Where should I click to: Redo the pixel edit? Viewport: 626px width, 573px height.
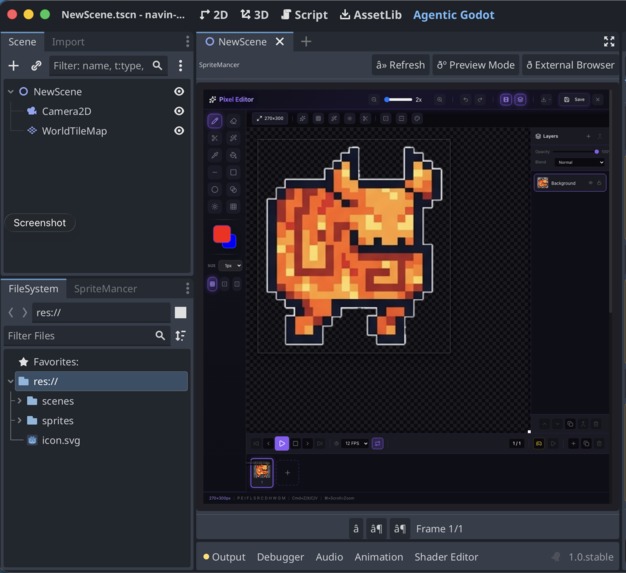coord(480,99)
